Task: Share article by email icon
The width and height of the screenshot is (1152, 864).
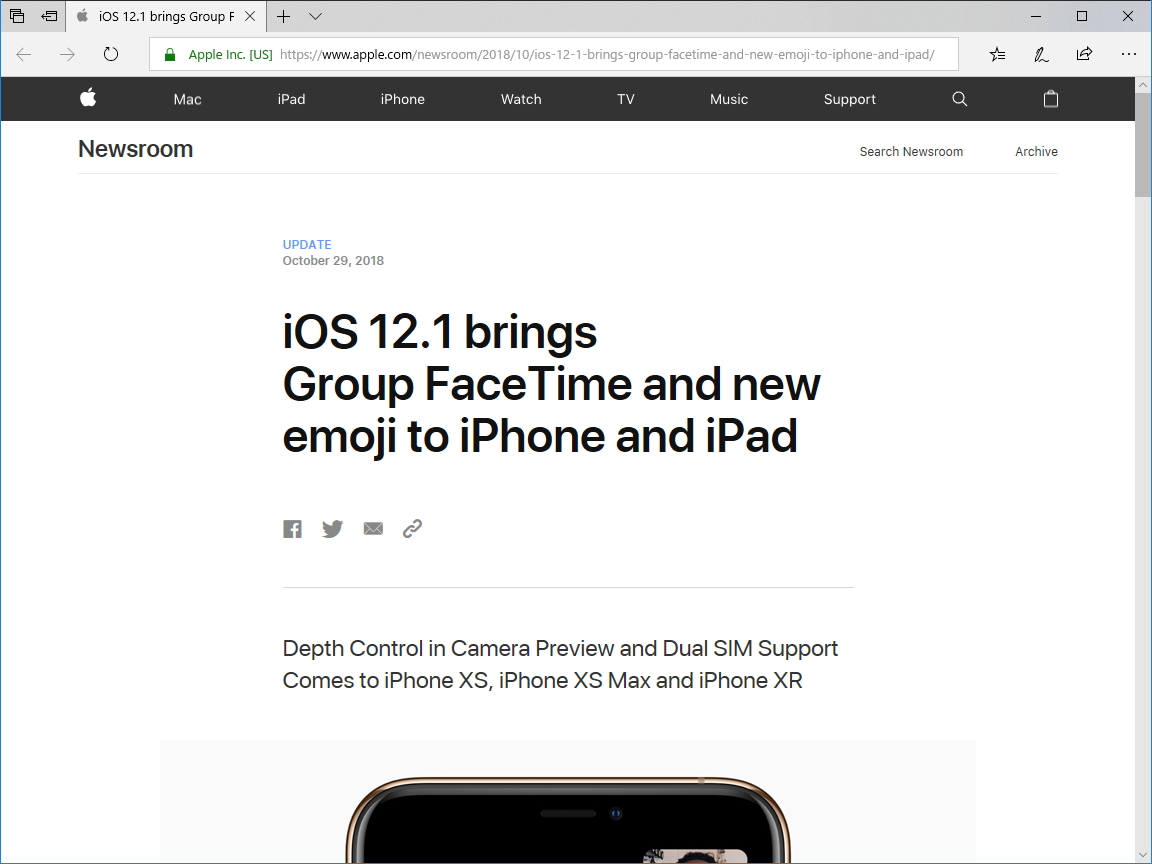Action: 373,528
